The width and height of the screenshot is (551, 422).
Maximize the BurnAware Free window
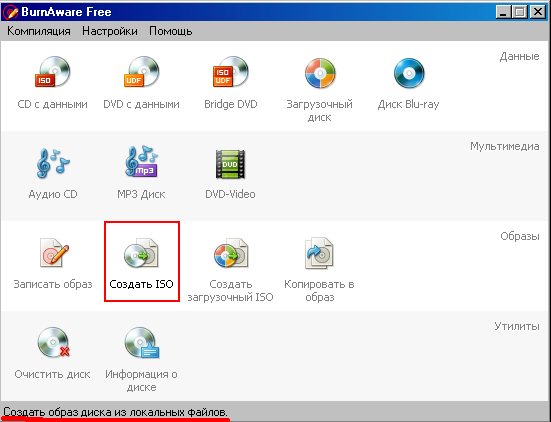click(x=520, y=12)
